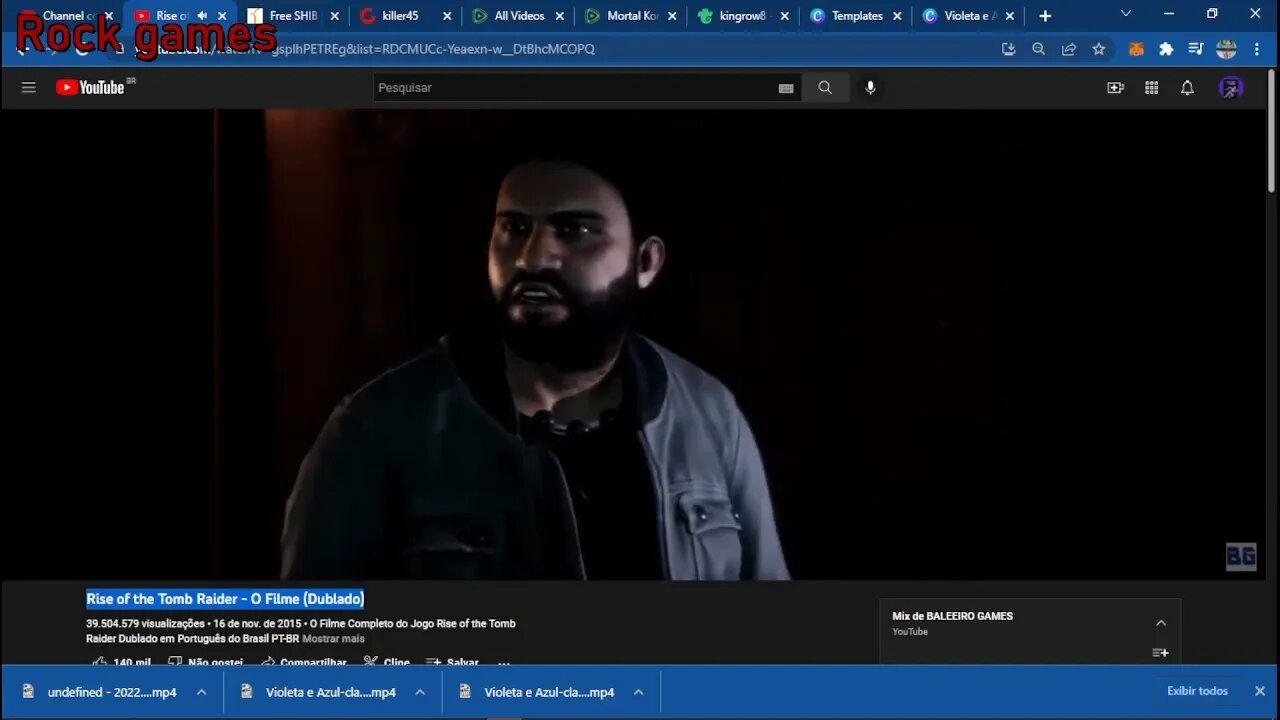Viewport: 1280px width, 720px height.
Task: Show all downloads with Exibir todos
Action: coord(1197,691)
